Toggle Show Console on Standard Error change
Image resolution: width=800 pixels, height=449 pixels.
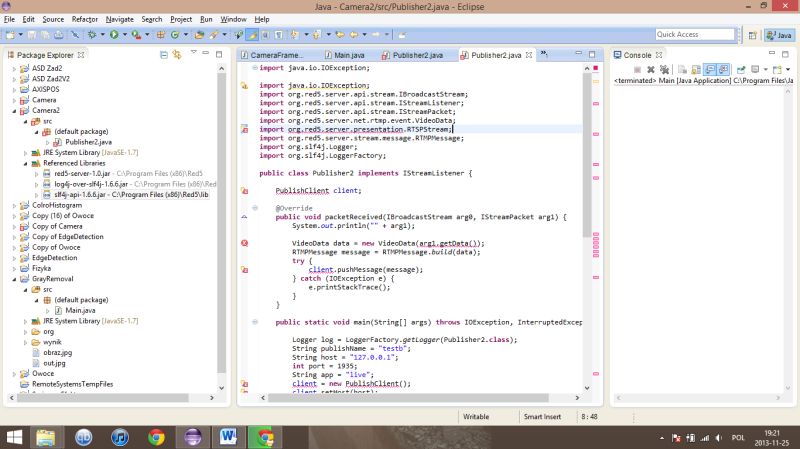point(723,69)
